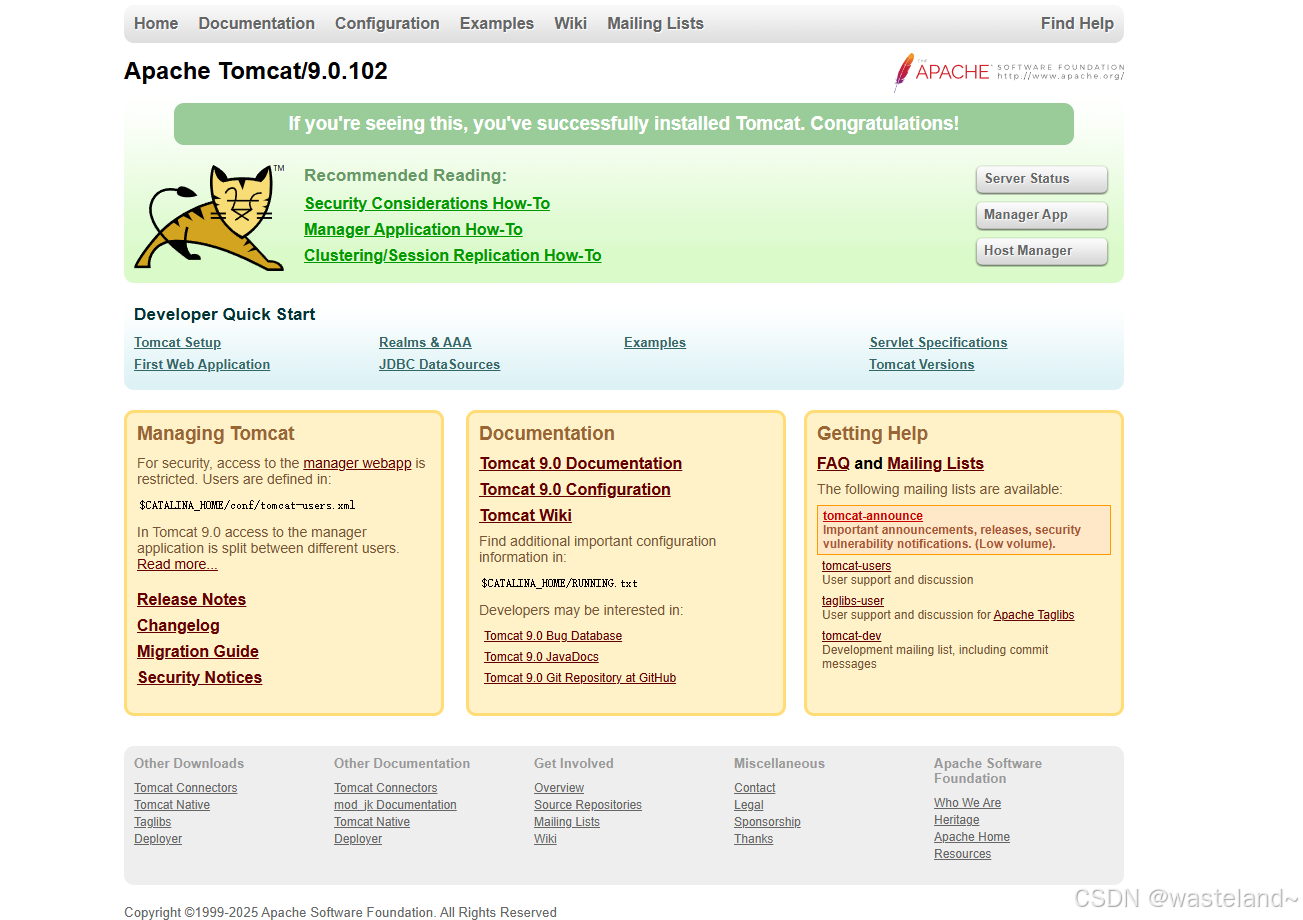Open Examples link in Developer Quick Start
The width and height of the screenshot is (1303, 920).
(x=655, y=342)
